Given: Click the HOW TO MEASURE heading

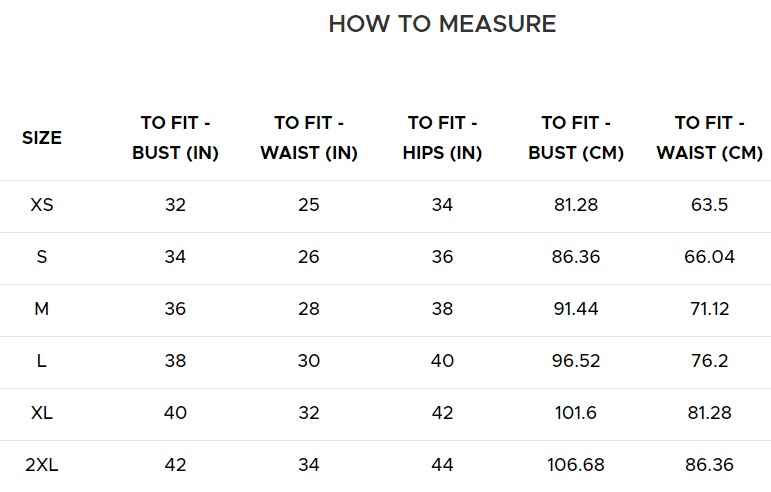Looking at the screenshot, I should pyautogui.click(x=442, y=24).
